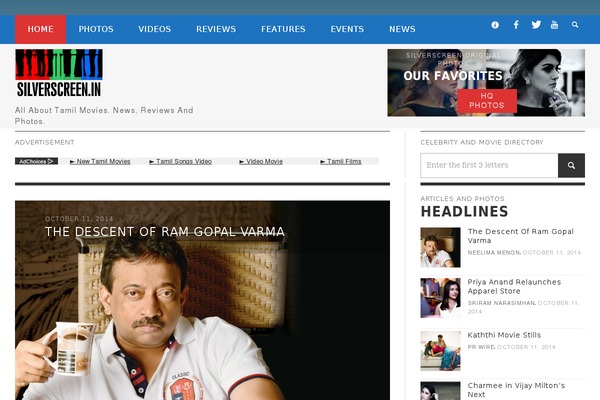The image size is (600, 400).
Task: Focus the 'Enter the first 3 letters' field
Action: click(x=489, y=165)
